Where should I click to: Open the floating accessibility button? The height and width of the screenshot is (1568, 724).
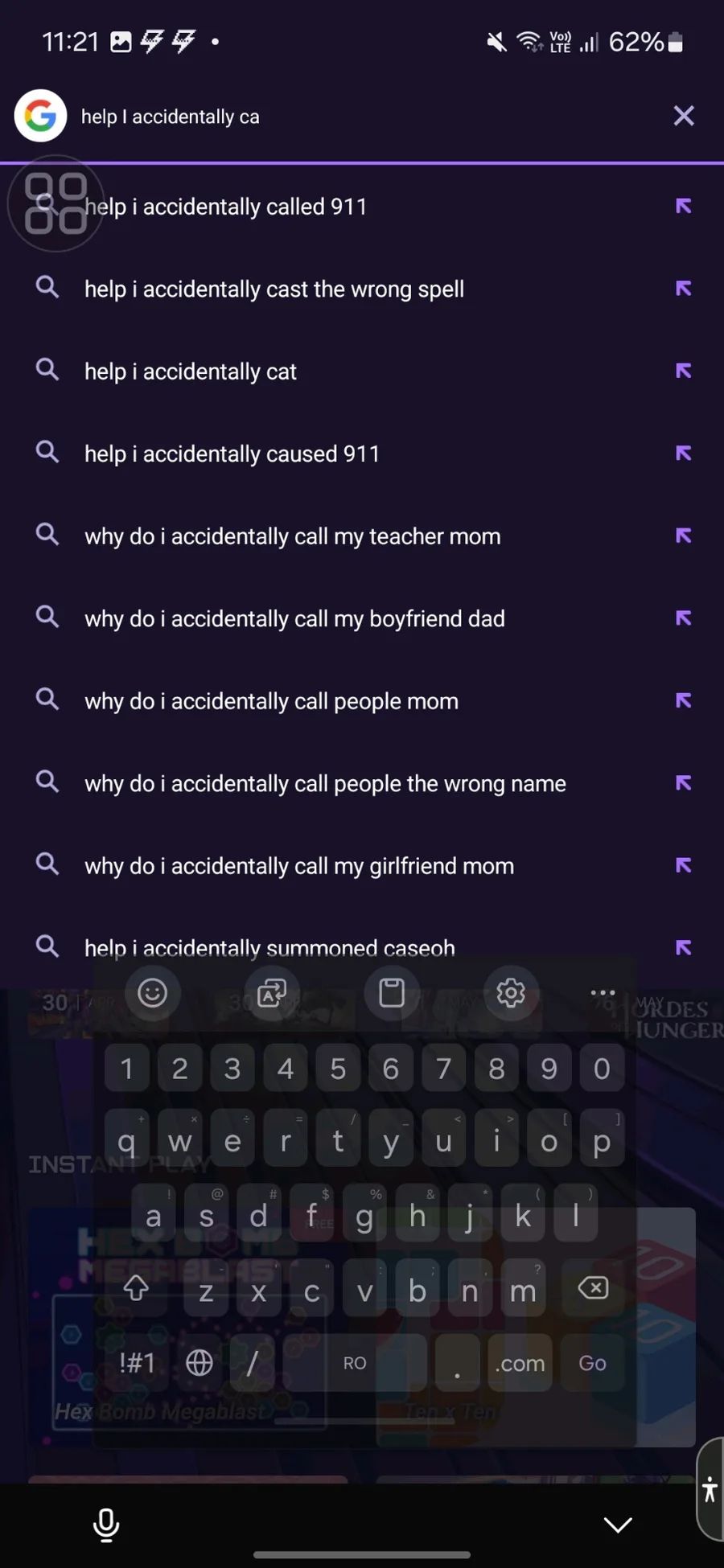pos(710,1489)
